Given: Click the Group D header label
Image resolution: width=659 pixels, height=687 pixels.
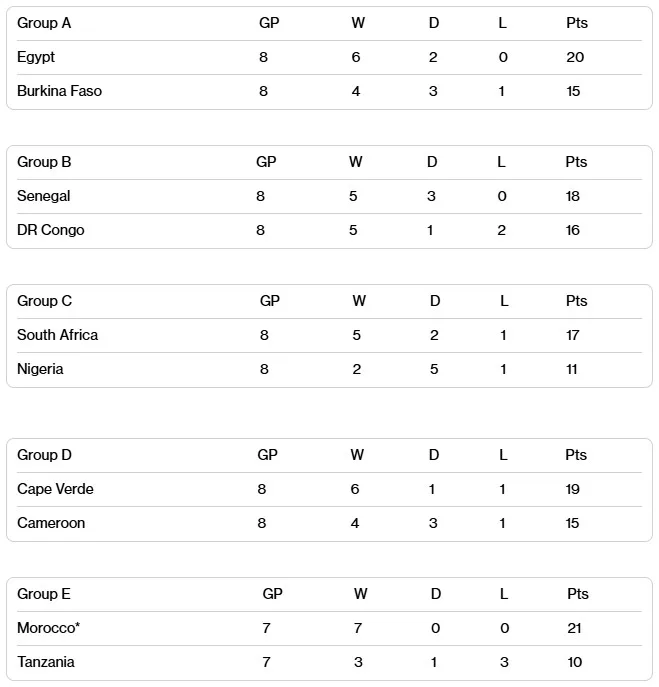Looking at the screenshot, I should pyautogui.click(x=44, y=455).
